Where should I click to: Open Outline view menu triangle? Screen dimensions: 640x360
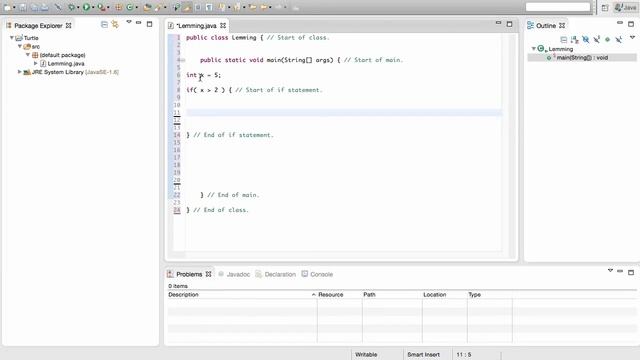pyautogui.click(x=632, y=38)
